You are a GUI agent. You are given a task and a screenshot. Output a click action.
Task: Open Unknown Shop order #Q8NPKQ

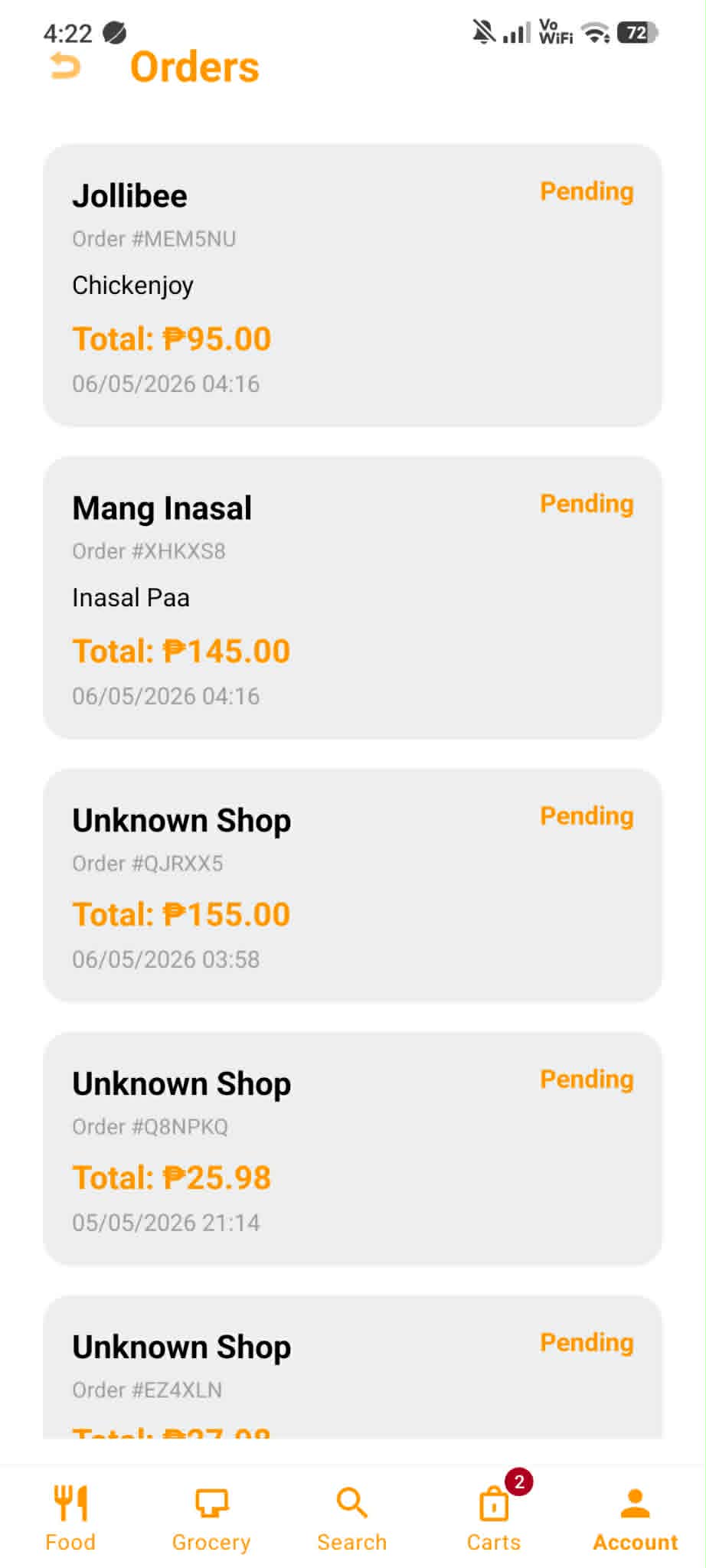(352, 1148)
